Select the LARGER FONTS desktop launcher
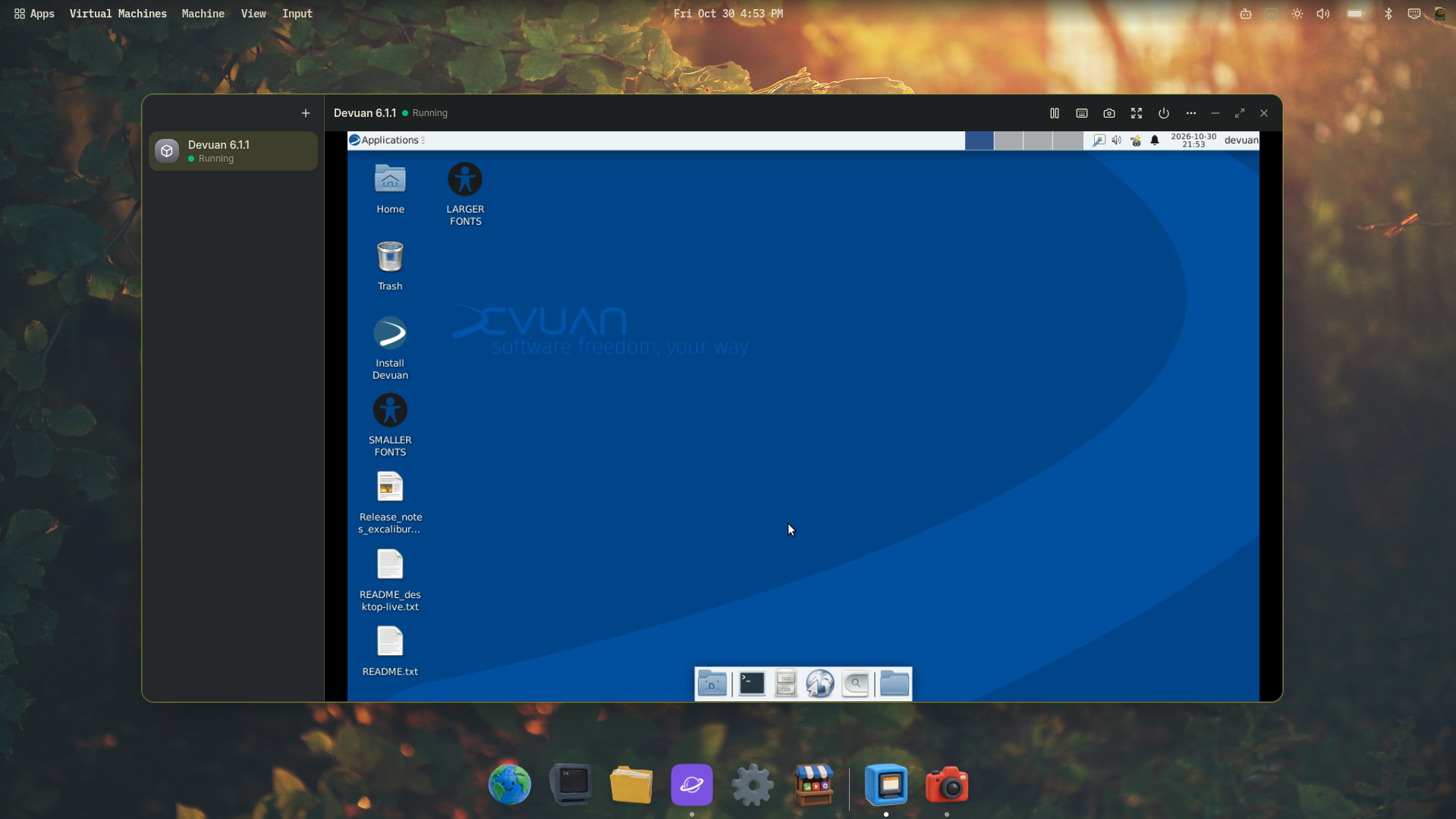Image resolution: width=1456 pixels, height=819 pixels. pyautogui.click(x=465, y=194)
